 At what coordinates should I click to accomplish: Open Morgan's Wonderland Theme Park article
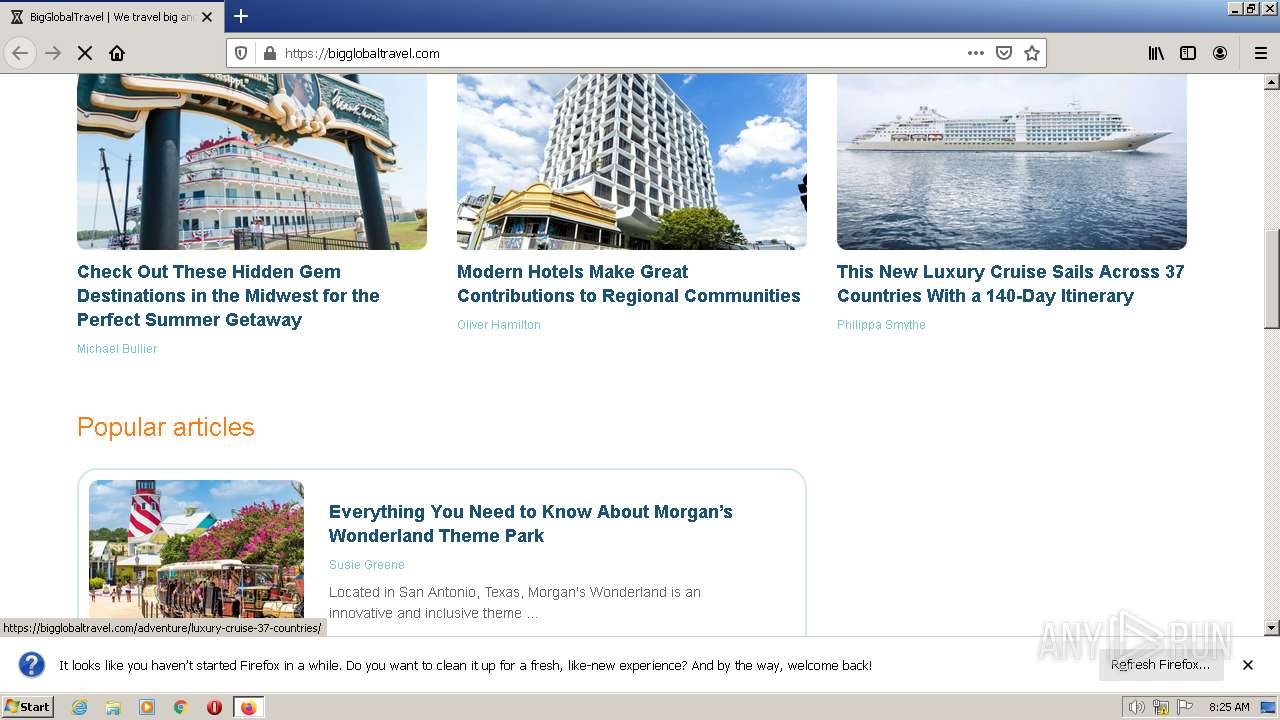tap(531, 524)
